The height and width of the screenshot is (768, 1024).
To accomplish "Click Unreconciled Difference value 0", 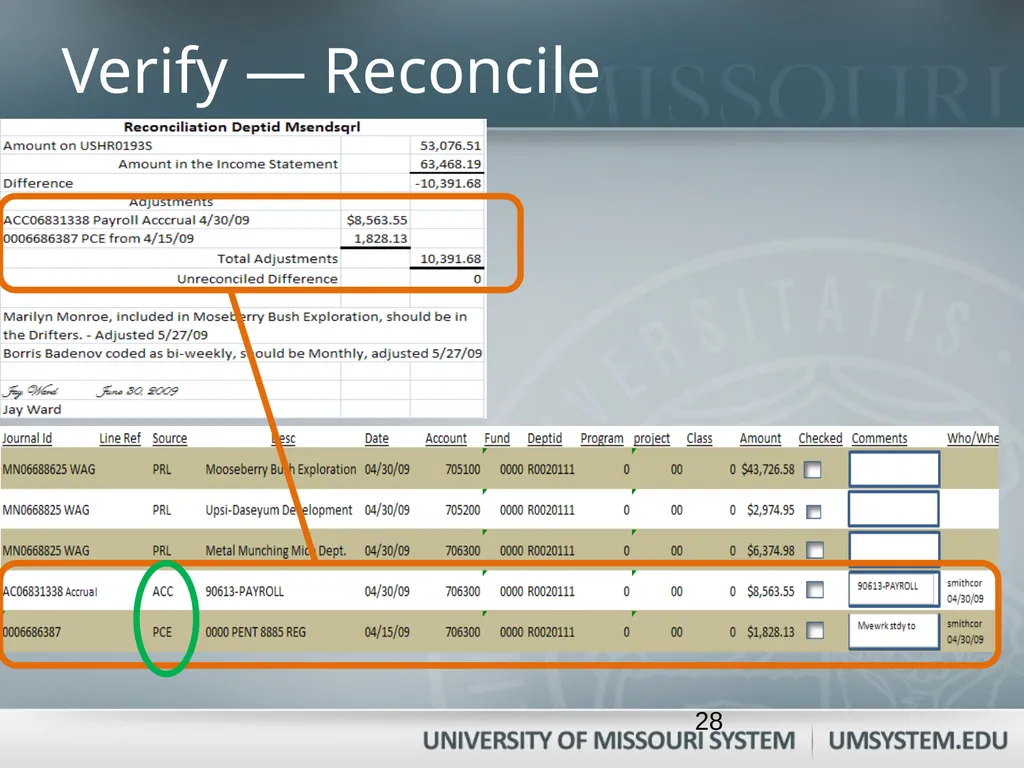I will 477,279.
